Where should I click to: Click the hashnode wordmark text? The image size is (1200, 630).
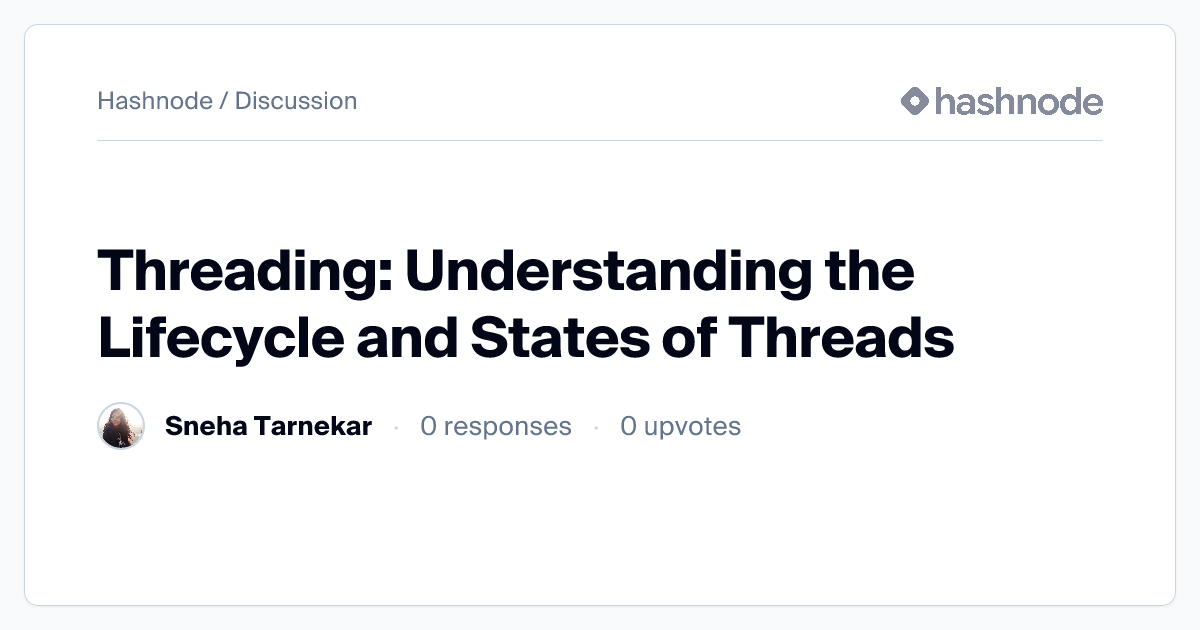(x=1018, y=101)
